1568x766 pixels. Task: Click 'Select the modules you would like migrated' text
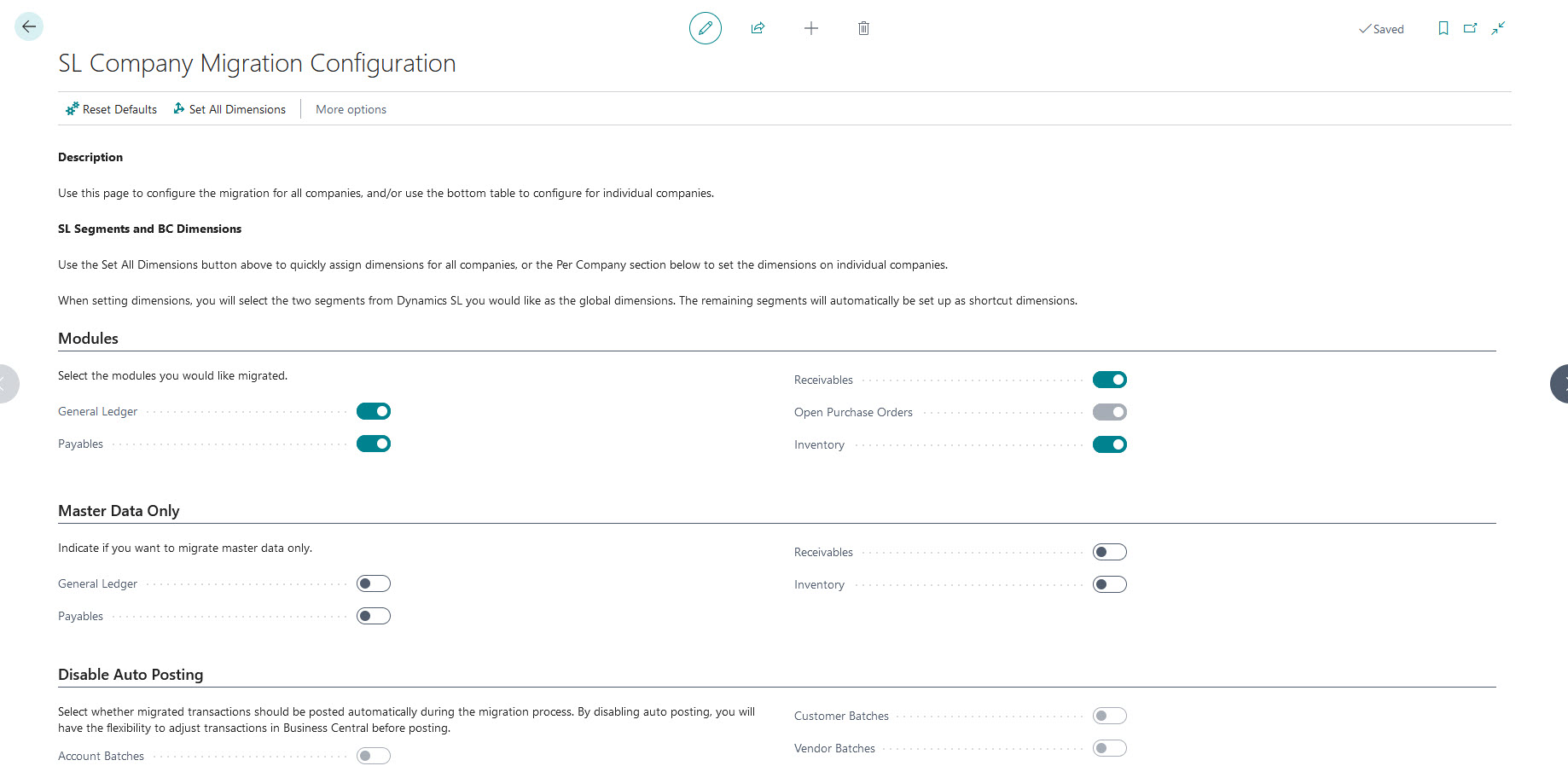click(172, 375)
